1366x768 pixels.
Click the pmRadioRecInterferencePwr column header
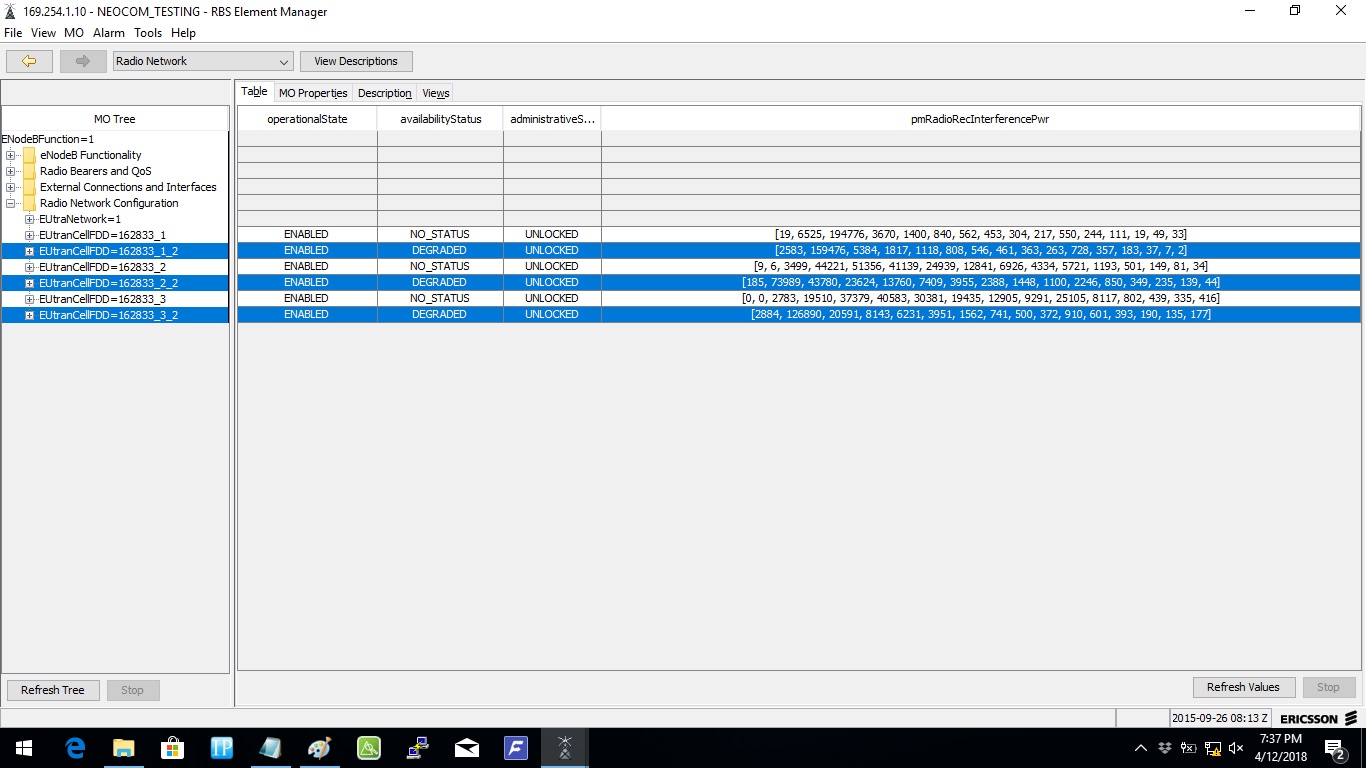980,119
